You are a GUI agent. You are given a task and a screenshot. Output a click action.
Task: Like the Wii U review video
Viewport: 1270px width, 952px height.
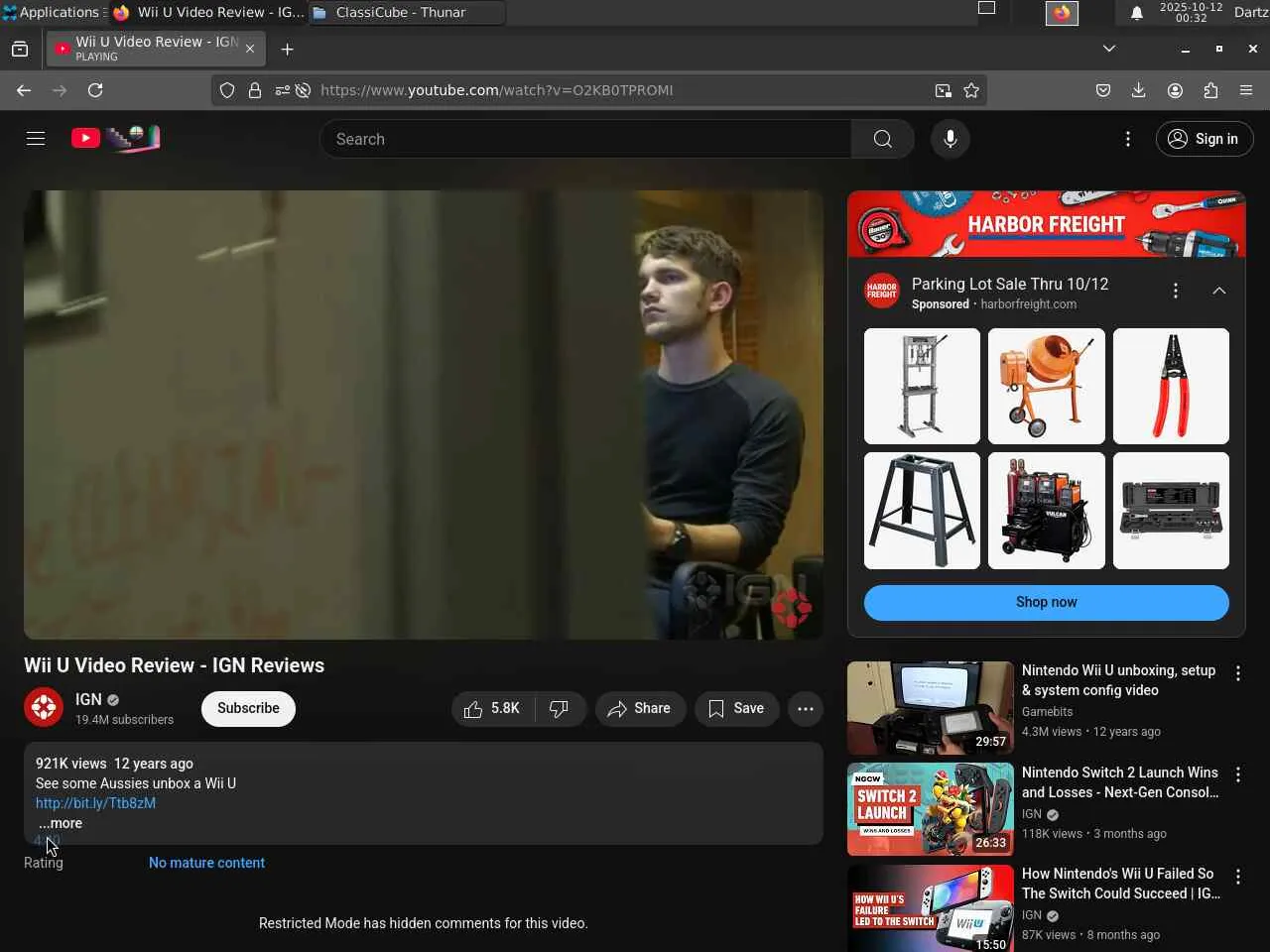[493, 709]
